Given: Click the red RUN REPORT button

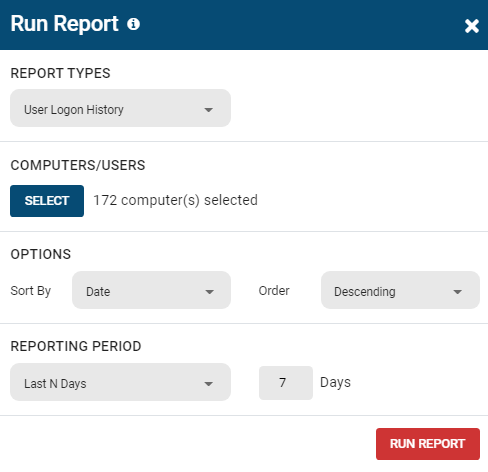Looking at the screenshot, I should tap(428, 444).
